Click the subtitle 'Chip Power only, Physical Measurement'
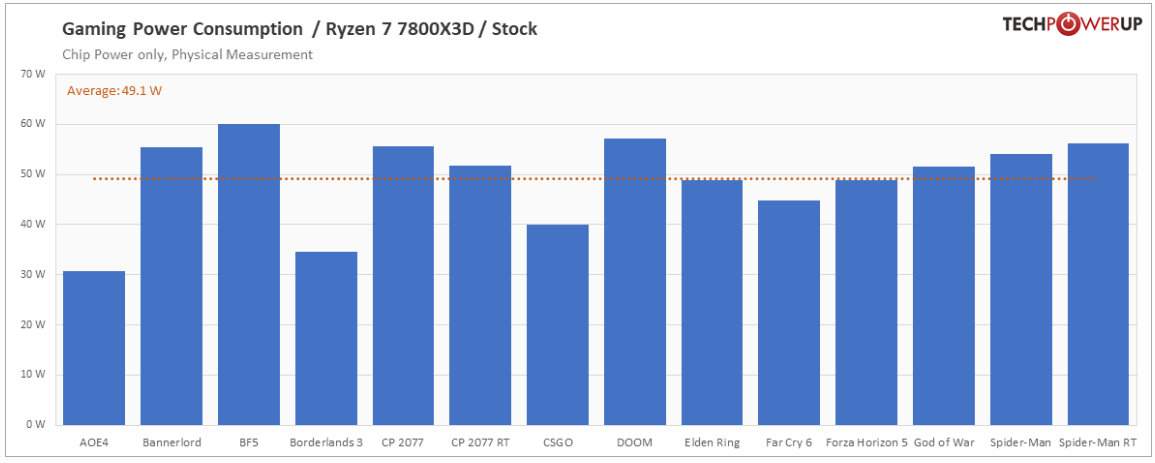Viewport: 1155px width, 463px height. pyautogui.click(x=187, y=54)
